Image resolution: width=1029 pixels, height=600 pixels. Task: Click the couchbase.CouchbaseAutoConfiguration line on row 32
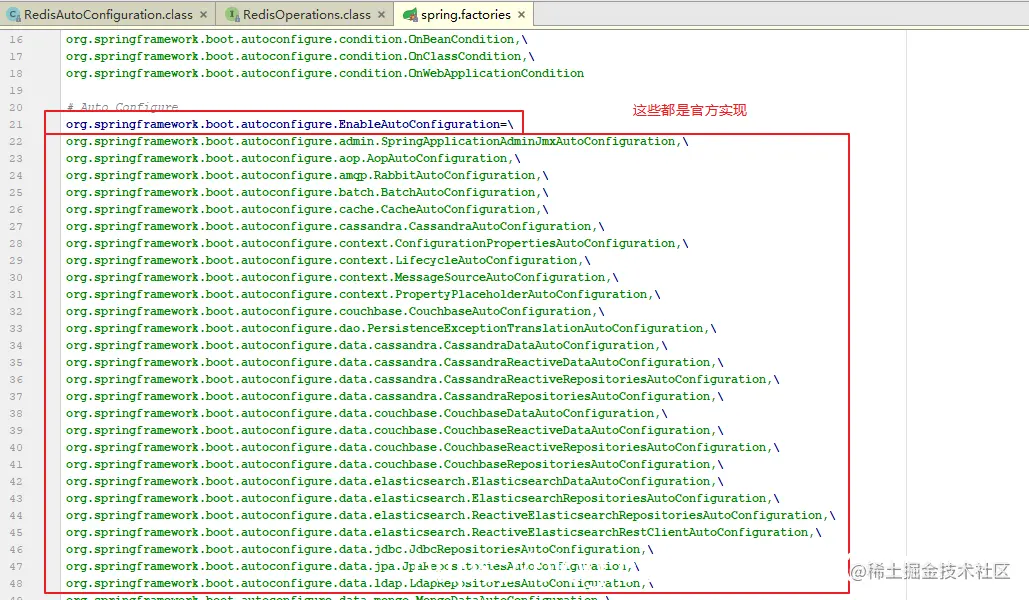point(335,312)
